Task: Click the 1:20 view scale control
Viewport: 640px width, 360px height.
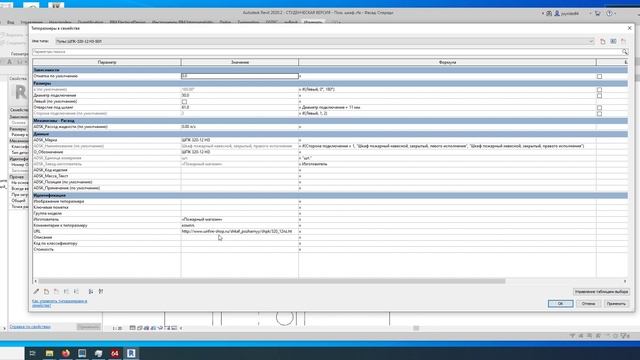Action: click(x=117, y=328)
